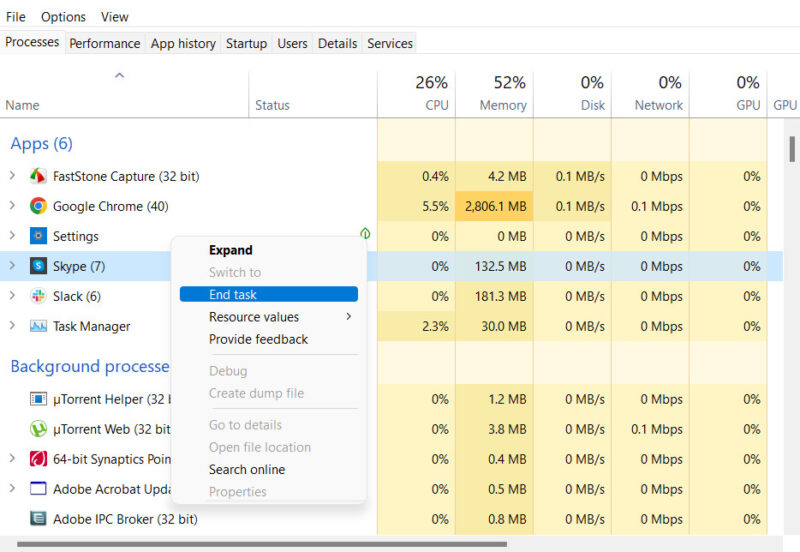Select the Processes tab

32,42
